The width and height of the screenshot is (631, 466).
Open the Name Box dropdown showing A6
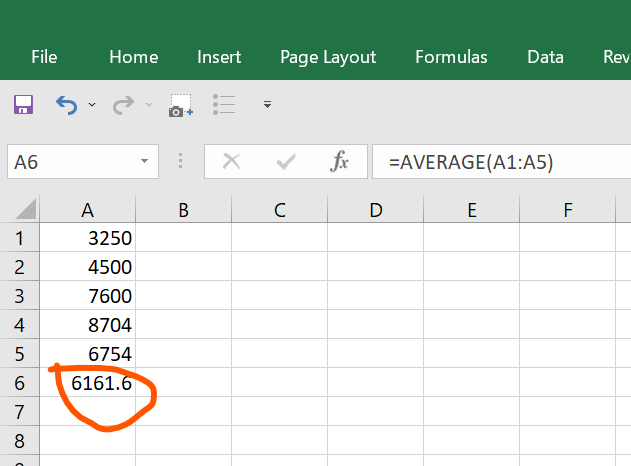coord(144,161)
